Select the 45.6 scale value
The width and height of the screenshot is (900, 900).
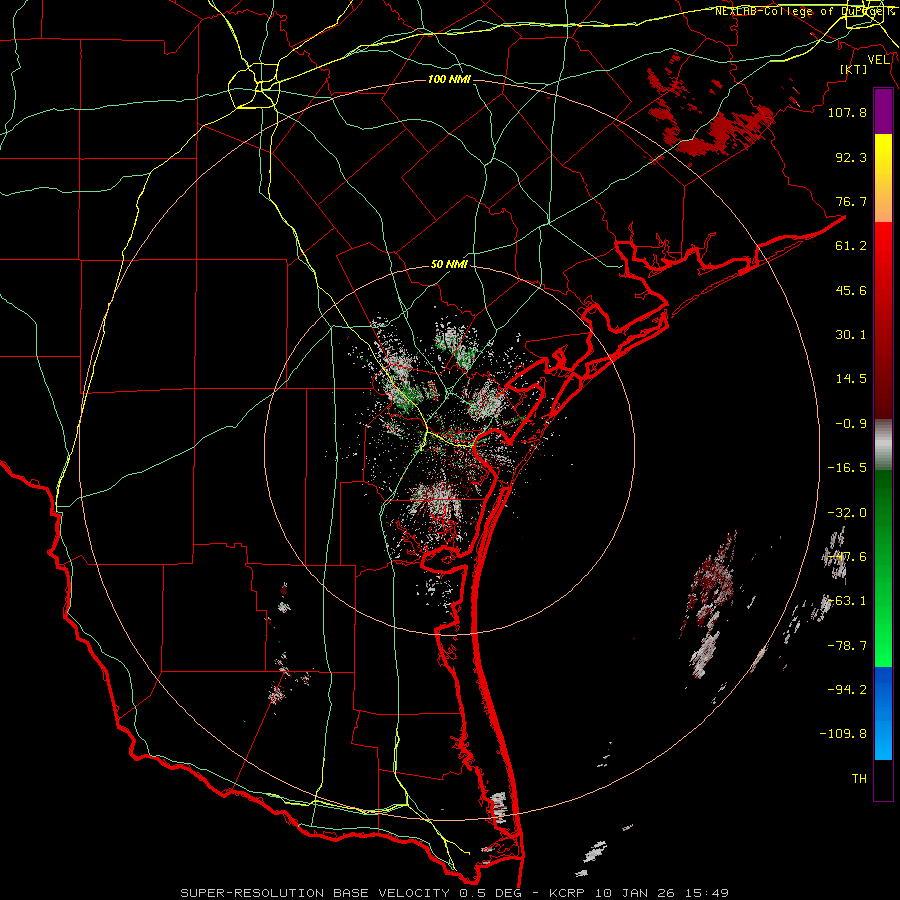click(x=851, y=290)
